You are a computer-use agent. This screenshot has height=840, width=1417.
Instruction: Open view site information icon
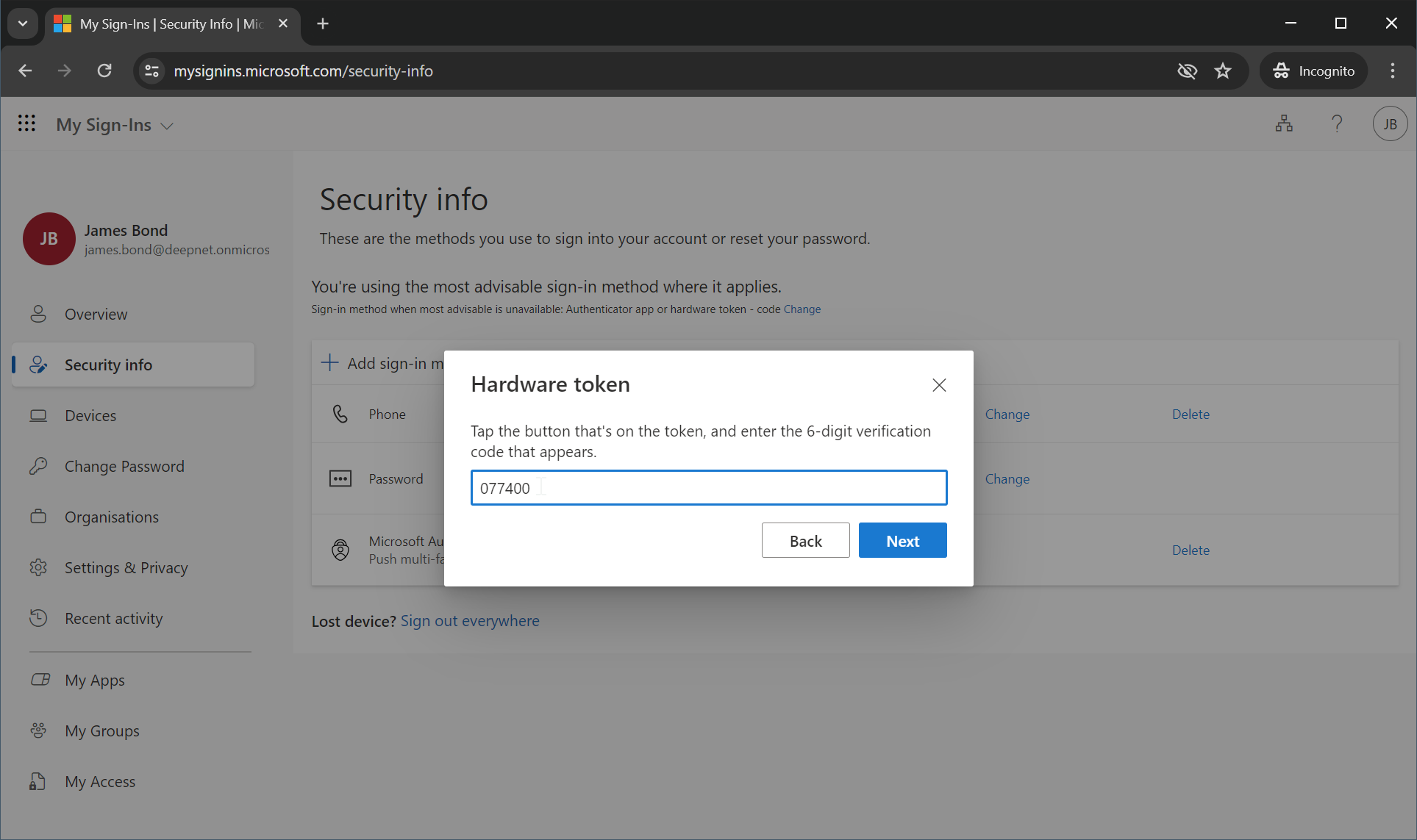(x=152, y=71)
